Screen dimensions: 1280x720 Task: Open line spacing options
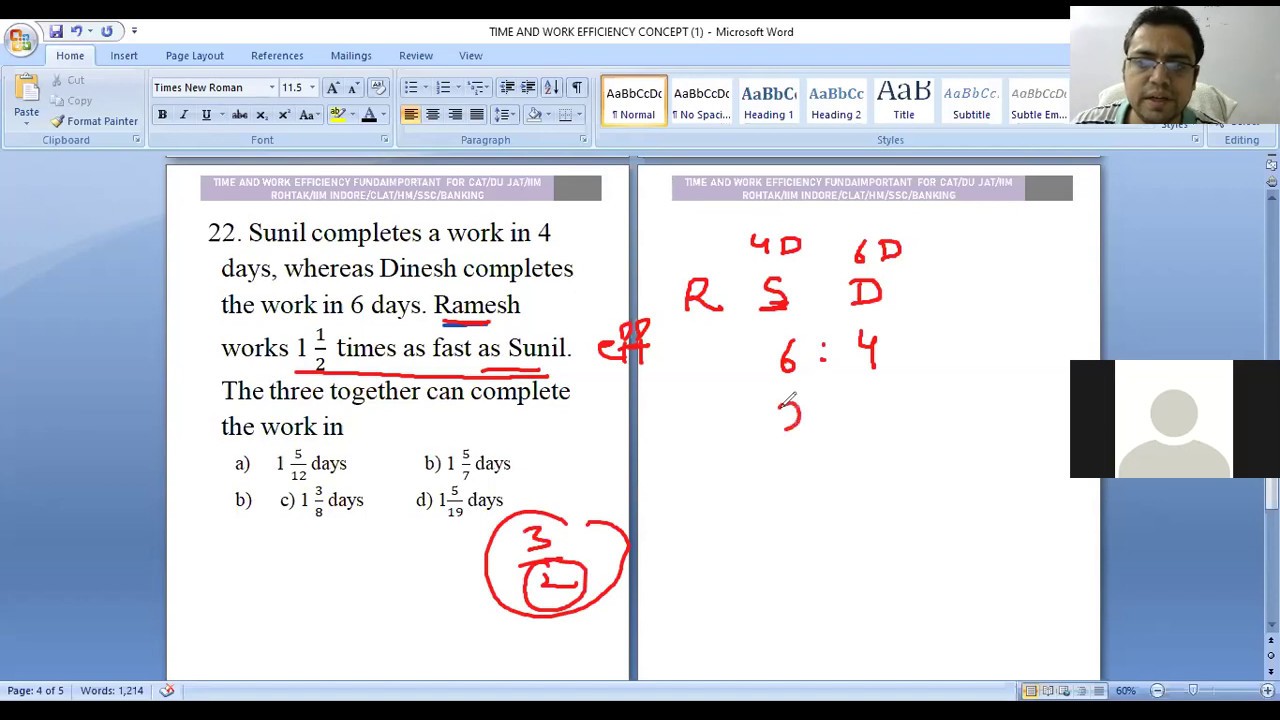point(504,115)
